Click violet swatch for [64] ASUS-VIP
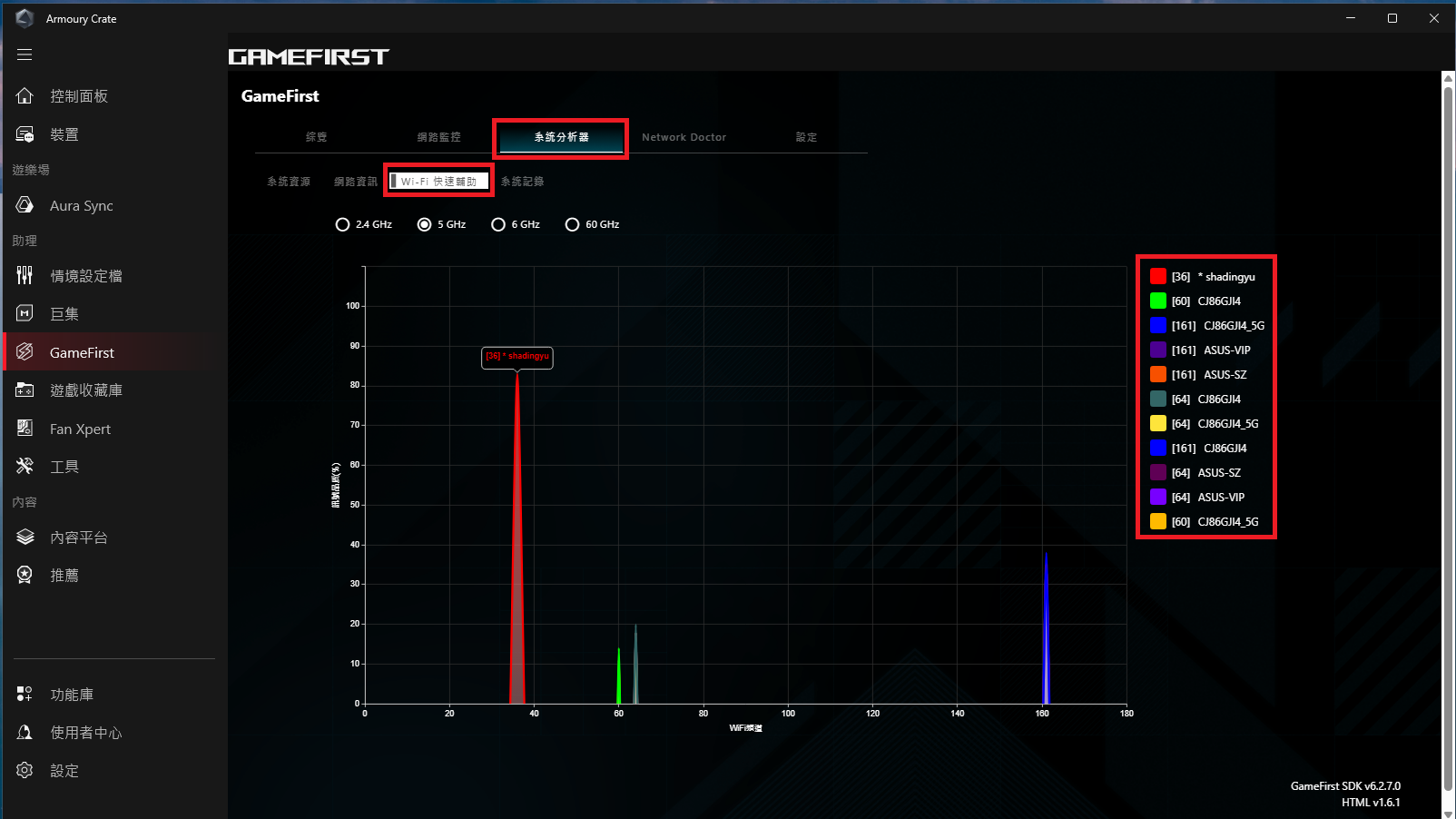The width and height of the screenshot is (1456, 819). 1158,497
